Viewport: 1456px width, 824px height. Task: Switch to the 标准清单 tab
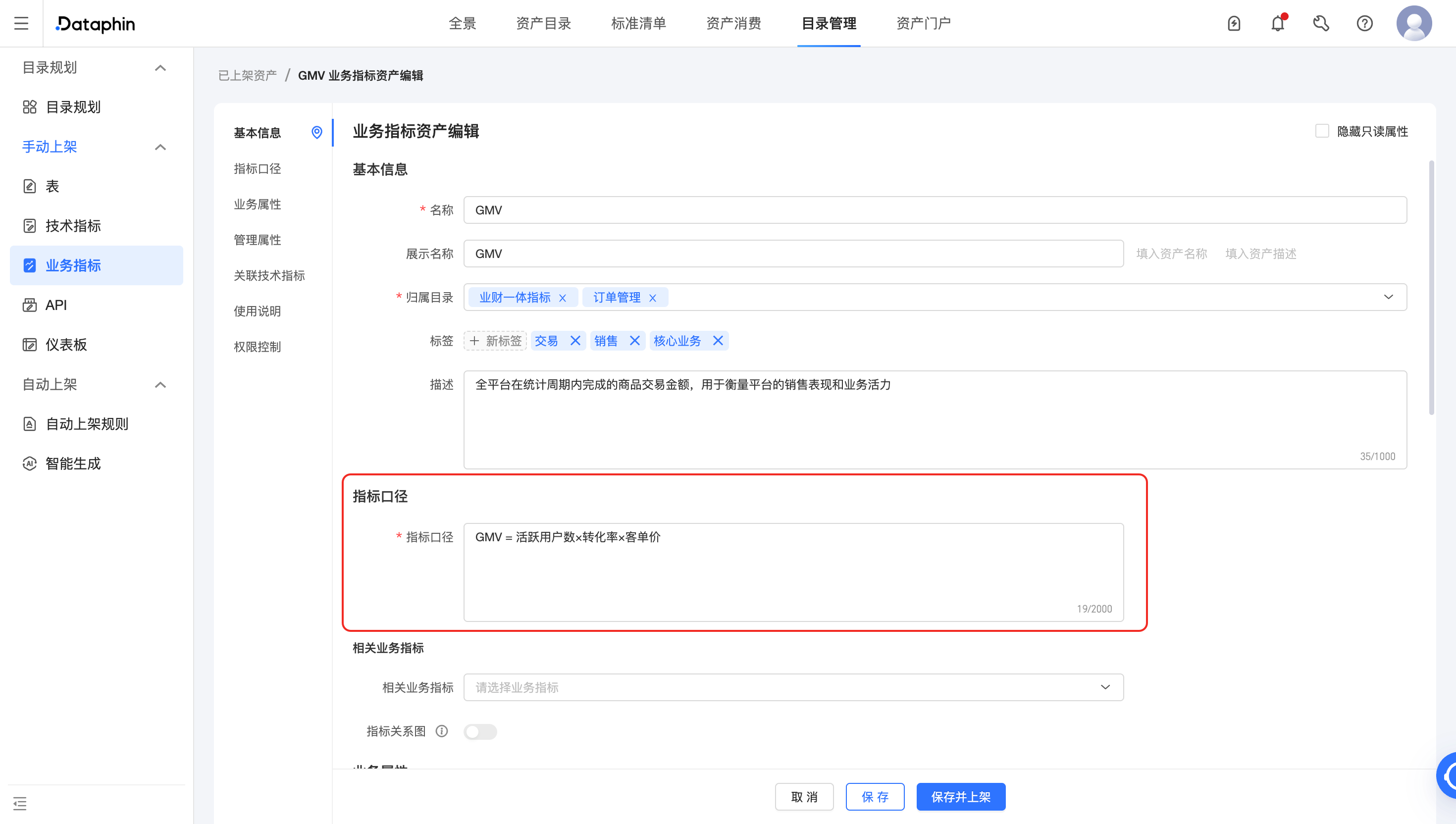638,23
